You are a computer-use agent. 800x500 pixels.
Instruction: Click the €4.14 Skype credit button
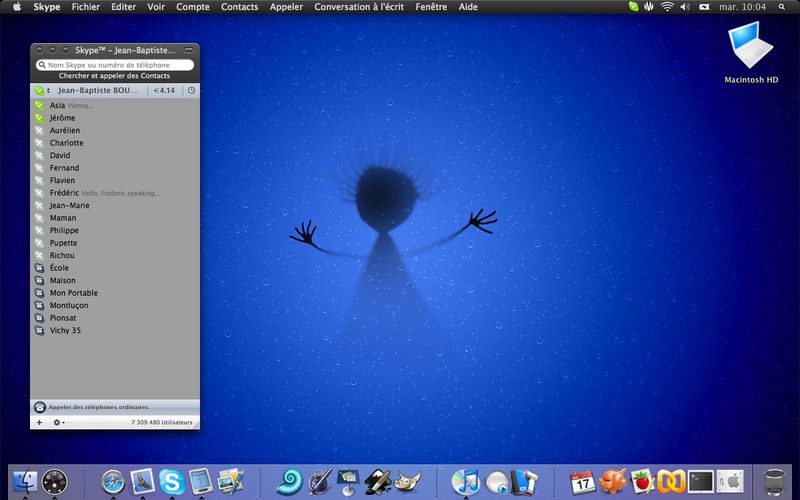coord(164,90)
